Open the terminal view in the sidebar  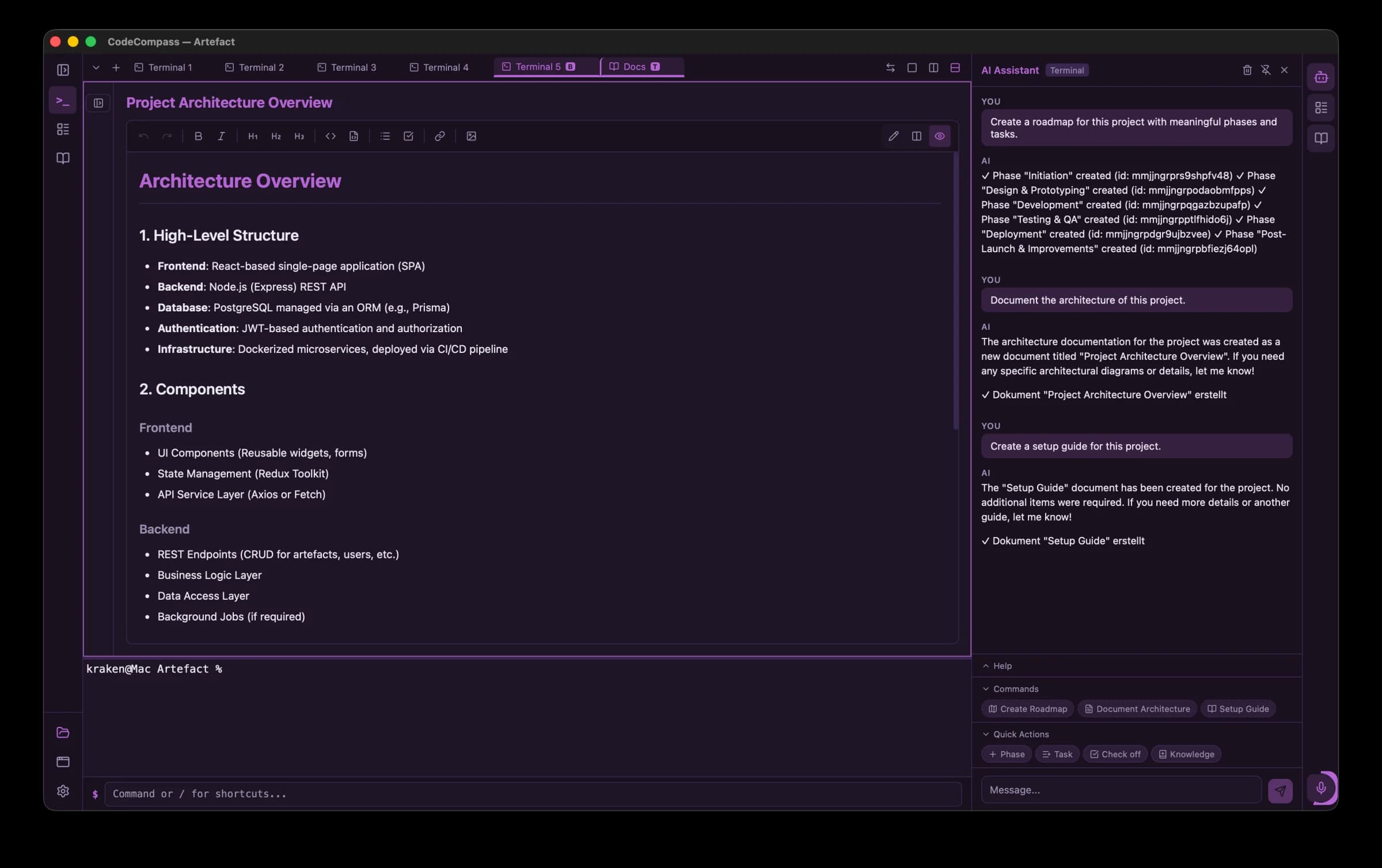coord(63,101)
